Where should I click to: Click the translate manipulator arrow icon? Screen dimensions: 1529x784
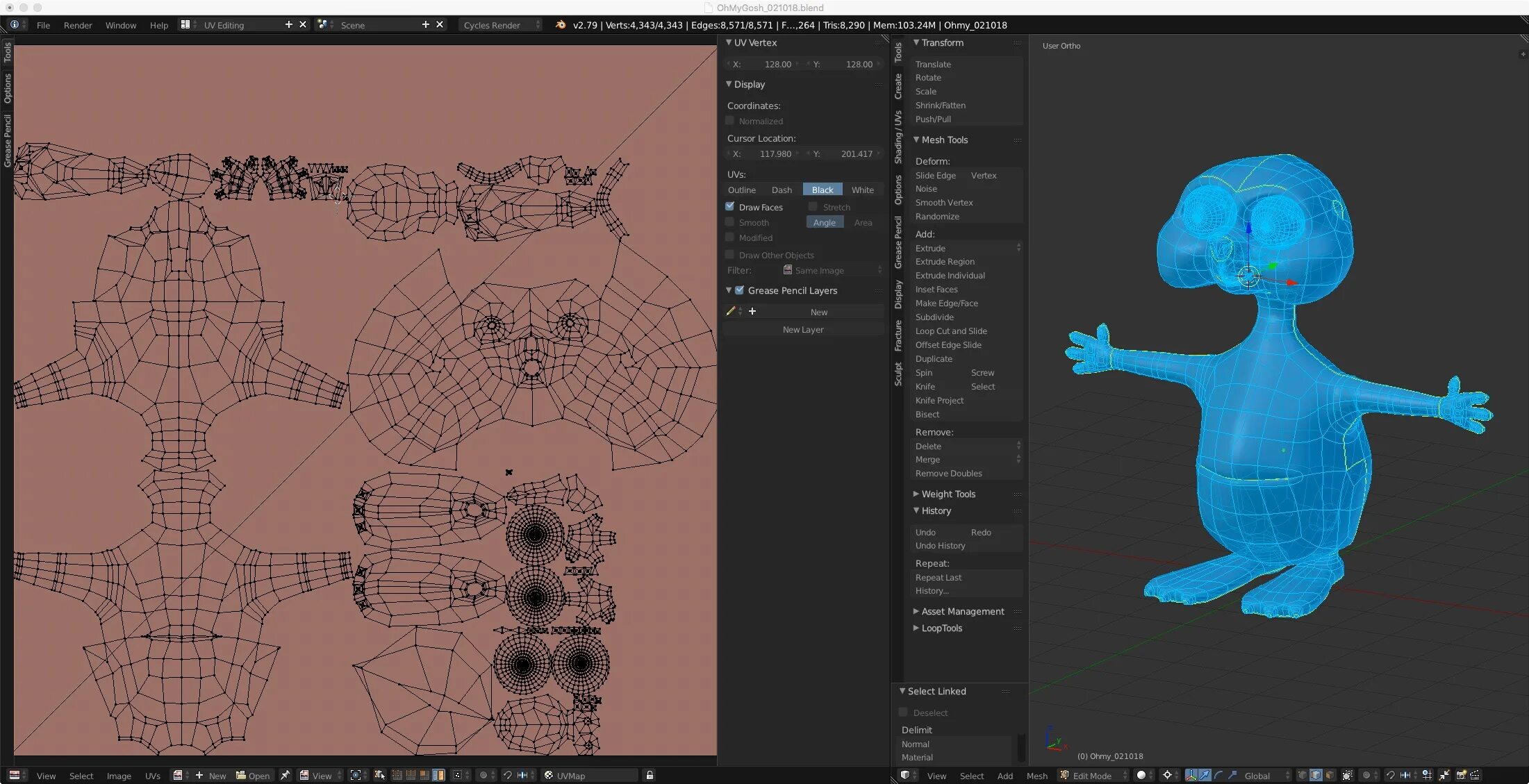[1205, 775]
